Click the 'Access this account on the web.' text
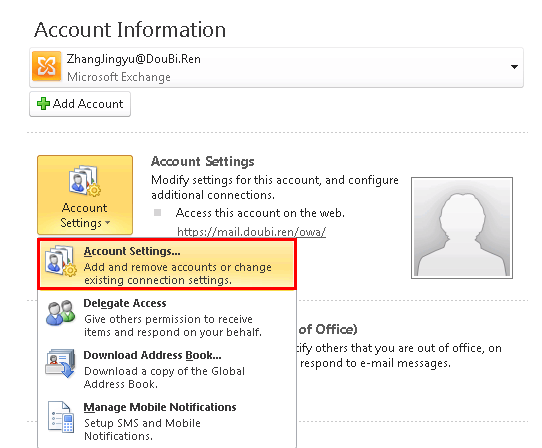542x448 pixels. pyautogui.click(x=260, y=213)
